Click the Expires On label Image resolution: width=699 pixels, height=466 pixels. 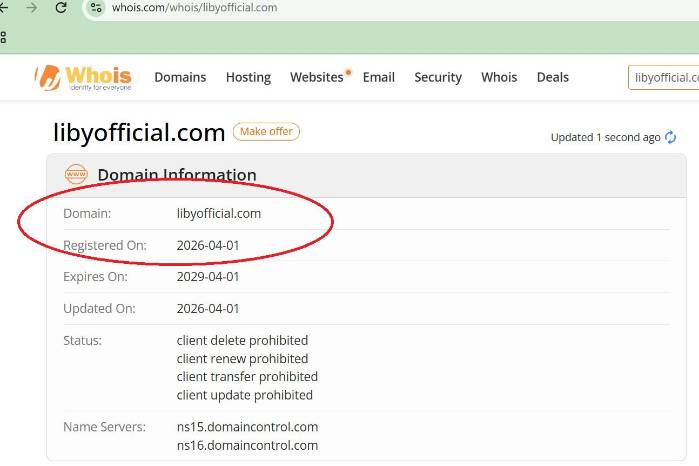click(x=95, y=277)
